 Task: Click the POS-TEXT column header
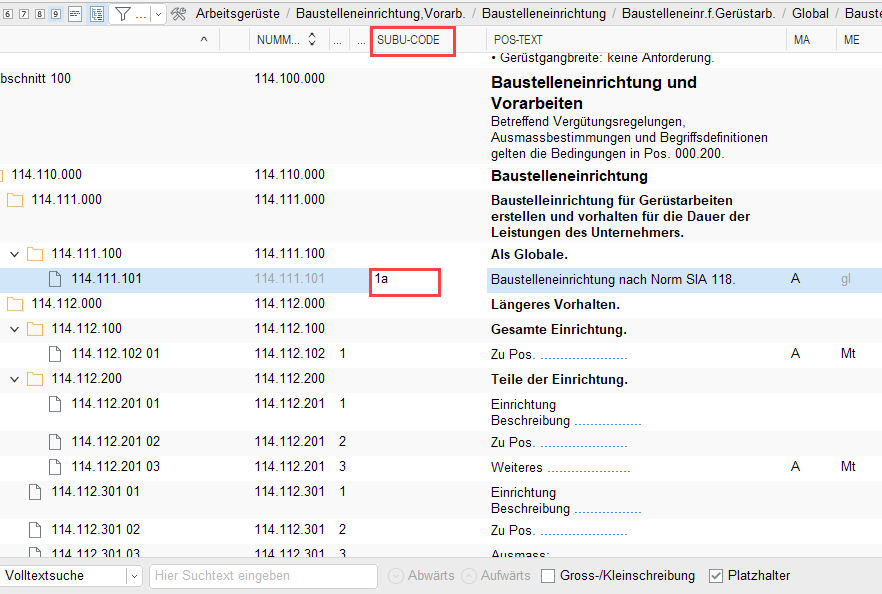[518, 40]
